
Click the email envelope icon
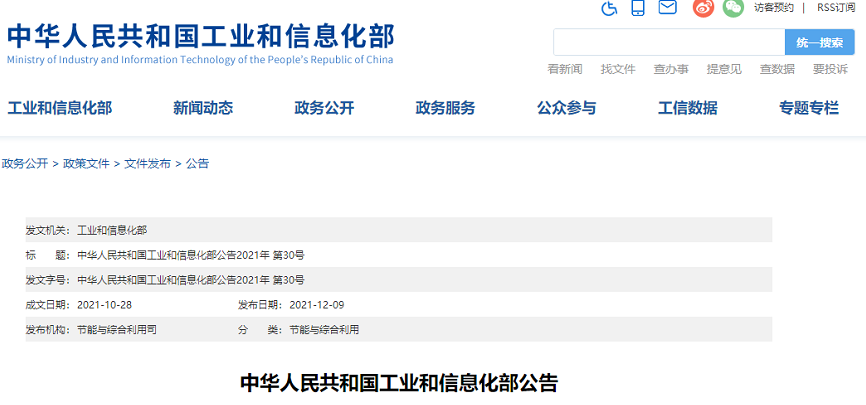(x=668, y=7)
